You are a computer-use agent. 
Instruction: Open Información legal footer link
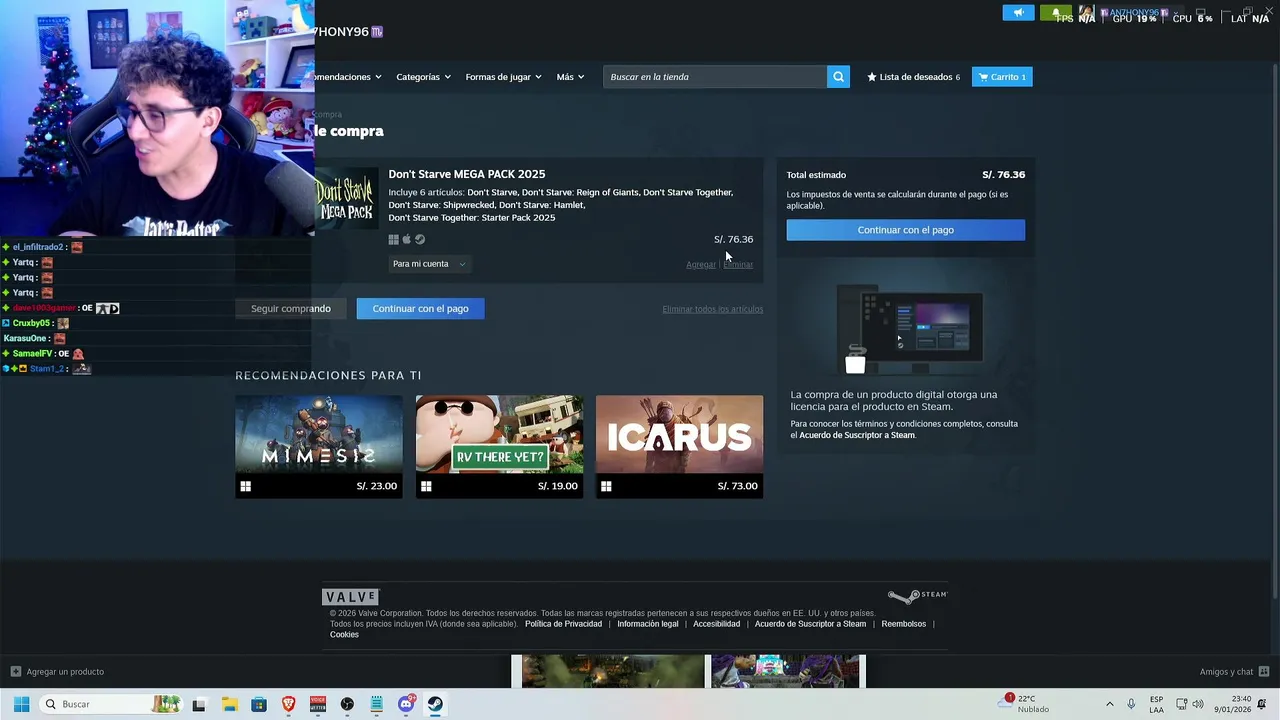pos(647,624)
